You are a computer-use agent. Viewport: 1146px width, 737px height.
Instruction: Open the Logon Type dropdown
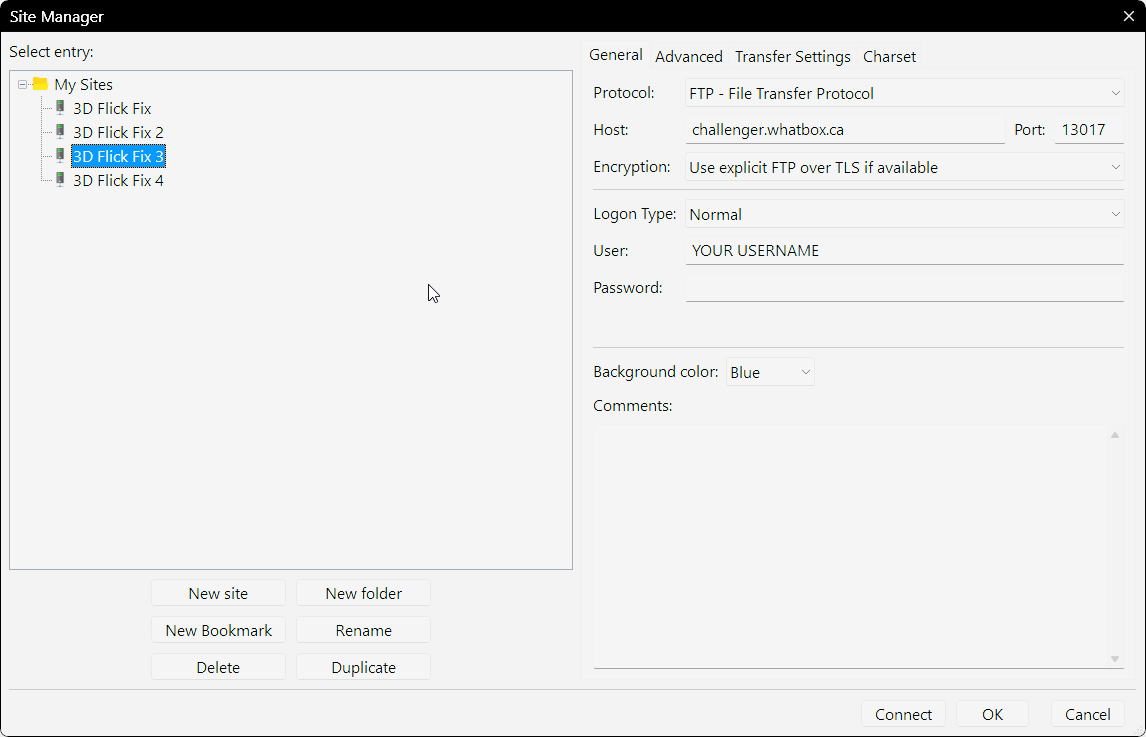[x=904, y=214]
